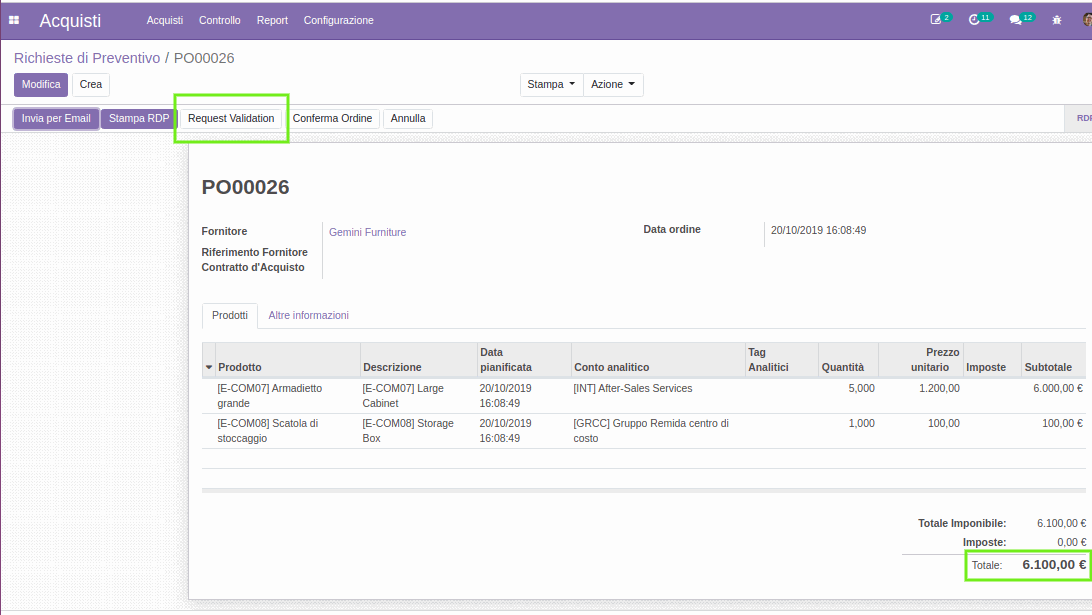
Task: Open the Gemini Furniture supplier link
Action: pyautogui.click(x=367, y=231)
